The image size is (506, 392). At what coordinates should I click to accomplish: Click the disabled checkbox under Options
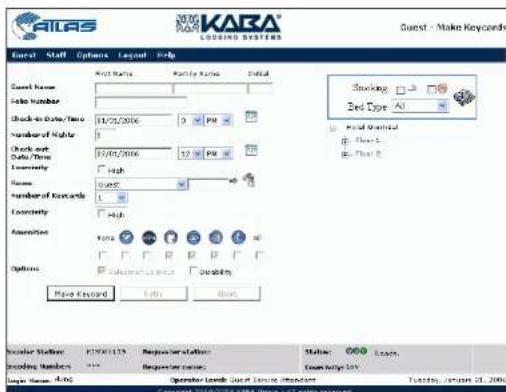tap(101, 270)
